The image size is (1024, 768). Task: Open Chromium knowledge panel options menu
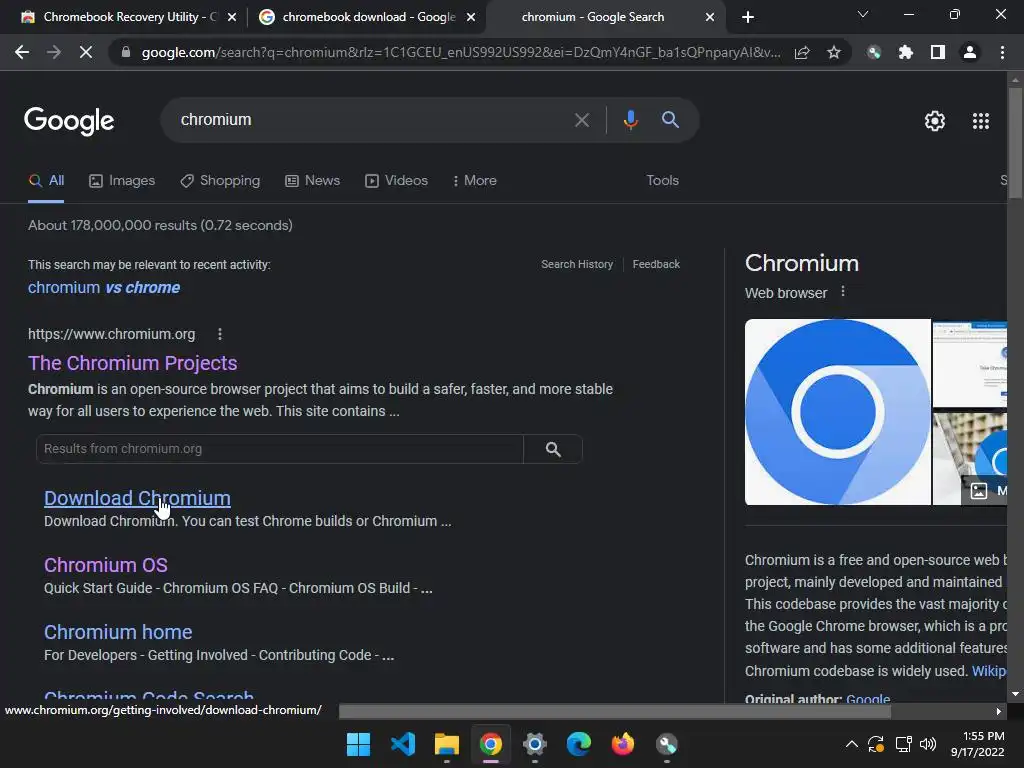point(842,292)
